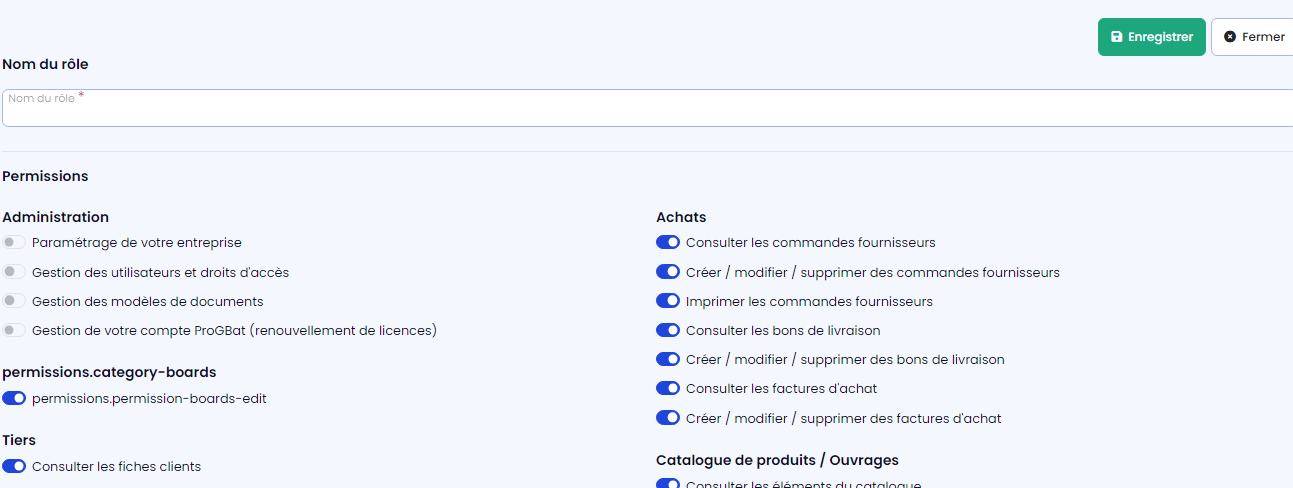Screen dimensions: 1293x488
Task: Disable Consulter les bons de livraison
Action: coord(668,330)
